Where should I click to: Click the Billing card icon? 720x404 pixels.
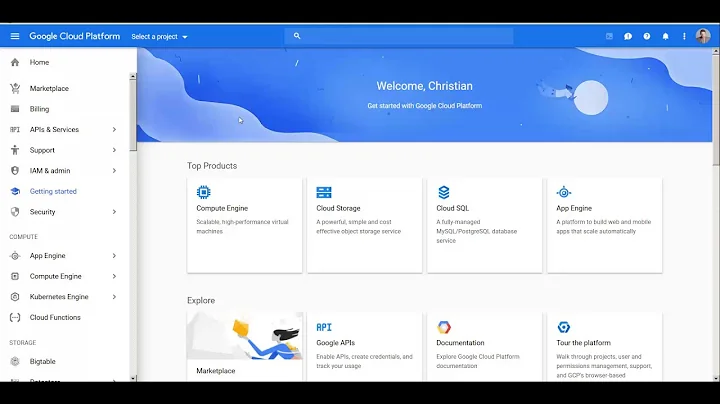click(15, 109)
